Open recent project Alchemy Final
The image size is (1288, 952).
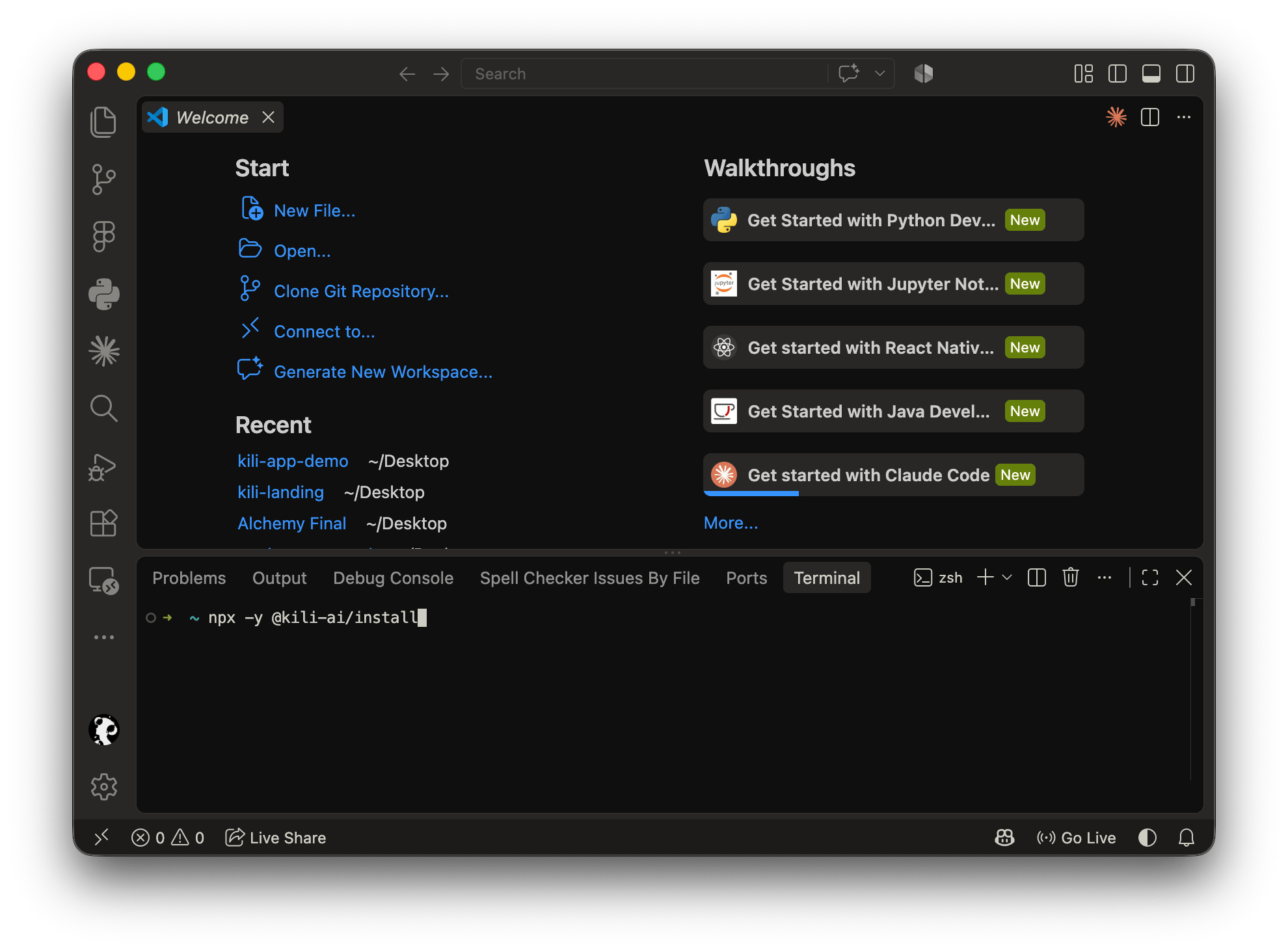coord(291,523)
